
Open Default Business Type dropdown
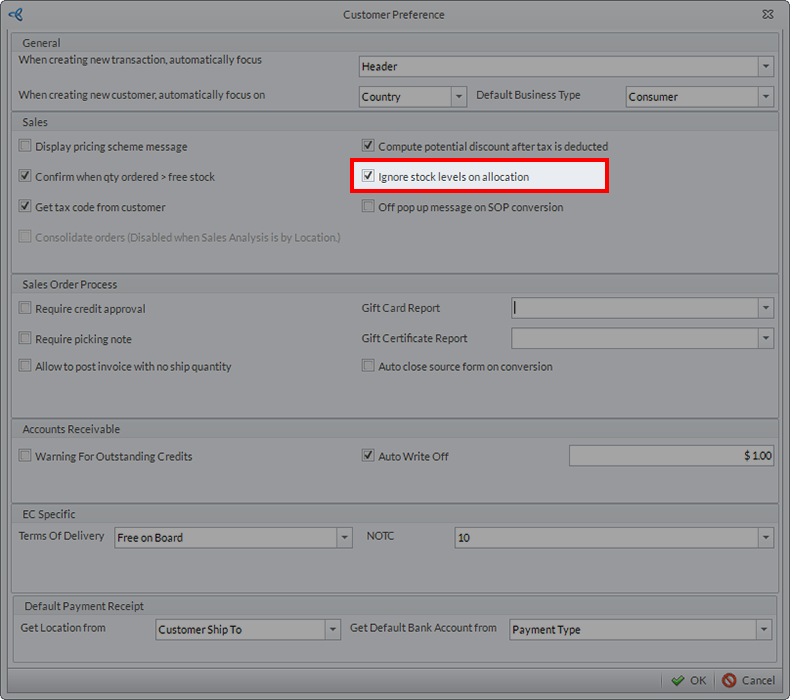click(x=765, y=97)
